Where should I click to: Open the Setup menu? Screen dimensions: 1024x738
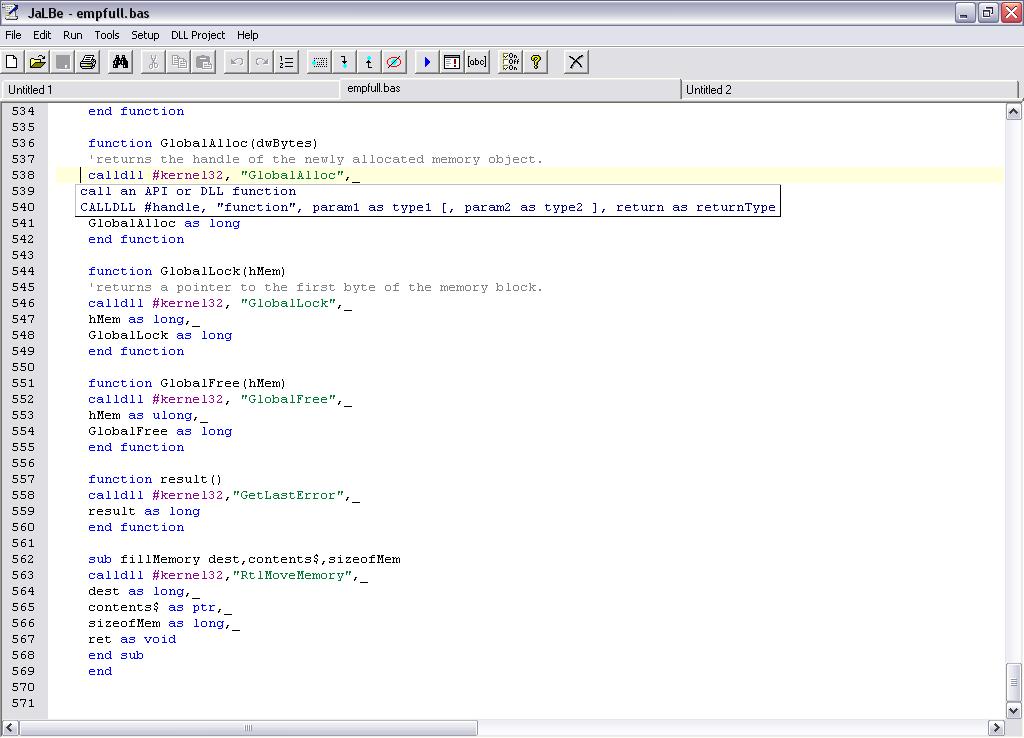145,35
